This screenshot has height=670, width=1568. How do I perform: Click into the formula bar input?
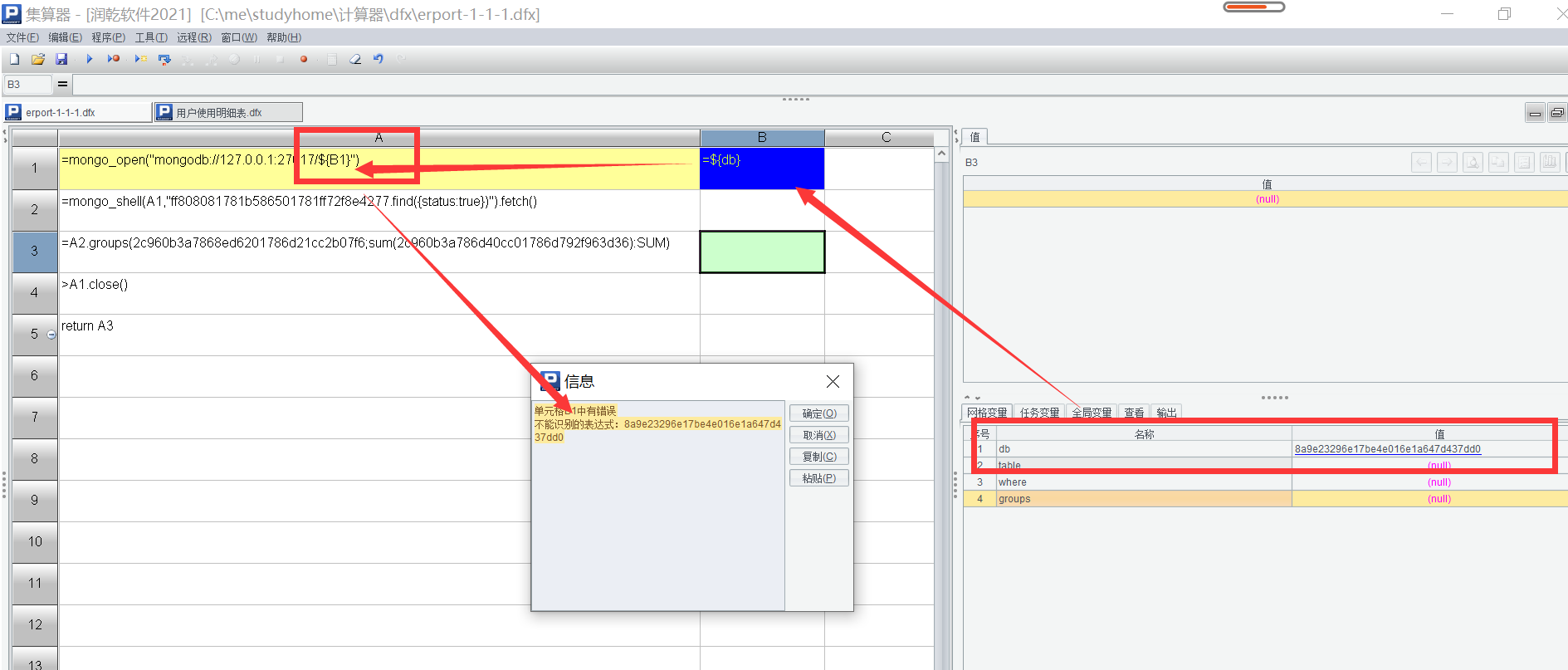click(x=819, y=84)
